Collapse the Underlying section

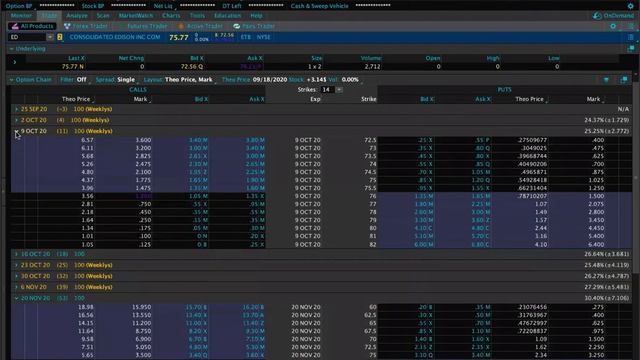click(x=11, y=49)
